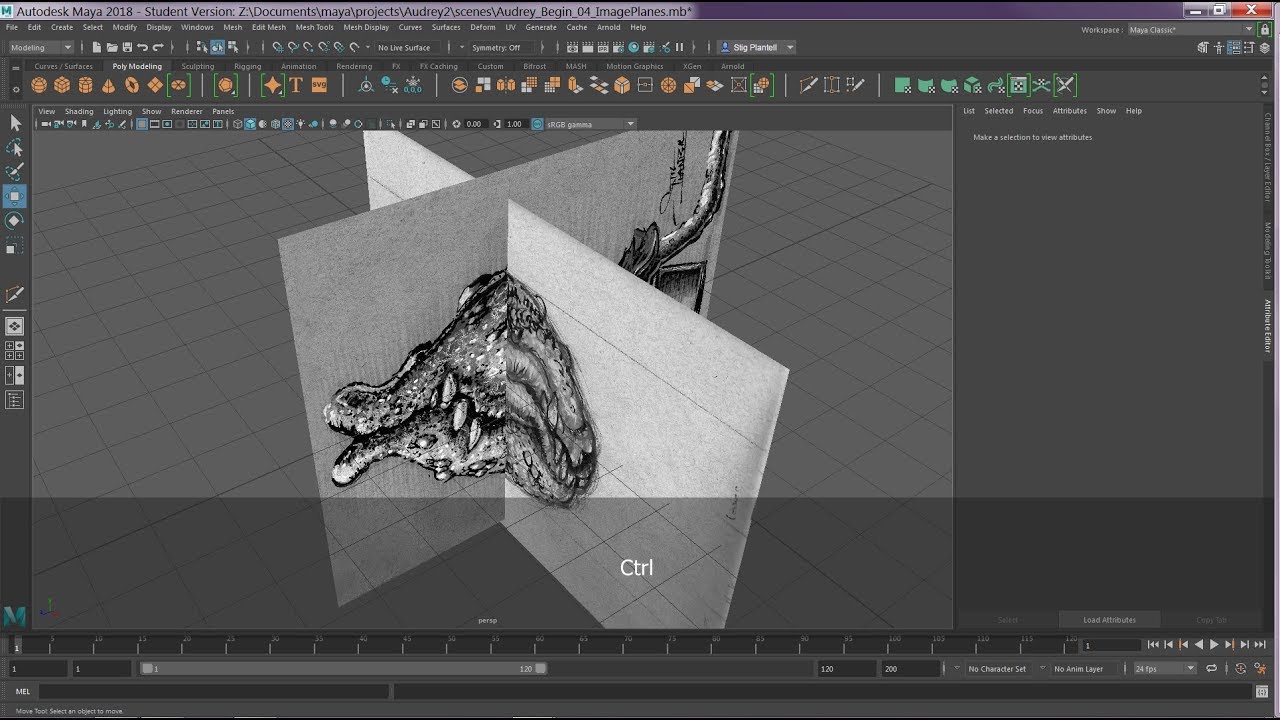Screen dimensions: 1280x720
Task: Toggle textured display in viewport toolbar
Action: tap(288, 124)
